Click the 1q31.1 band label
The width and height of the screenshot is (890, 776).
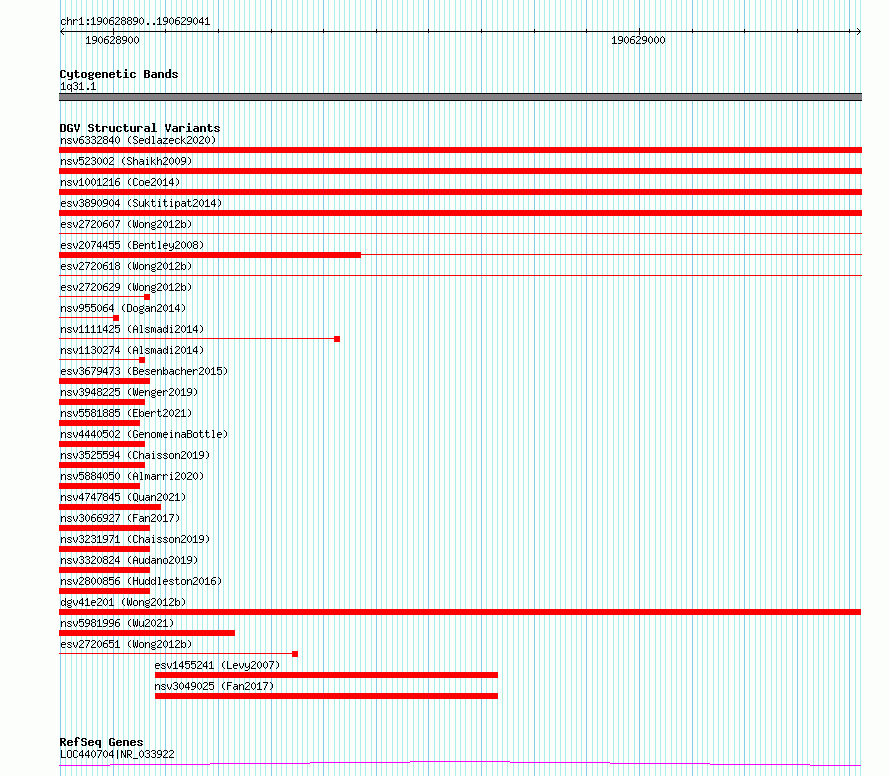[x=78, y=86]
